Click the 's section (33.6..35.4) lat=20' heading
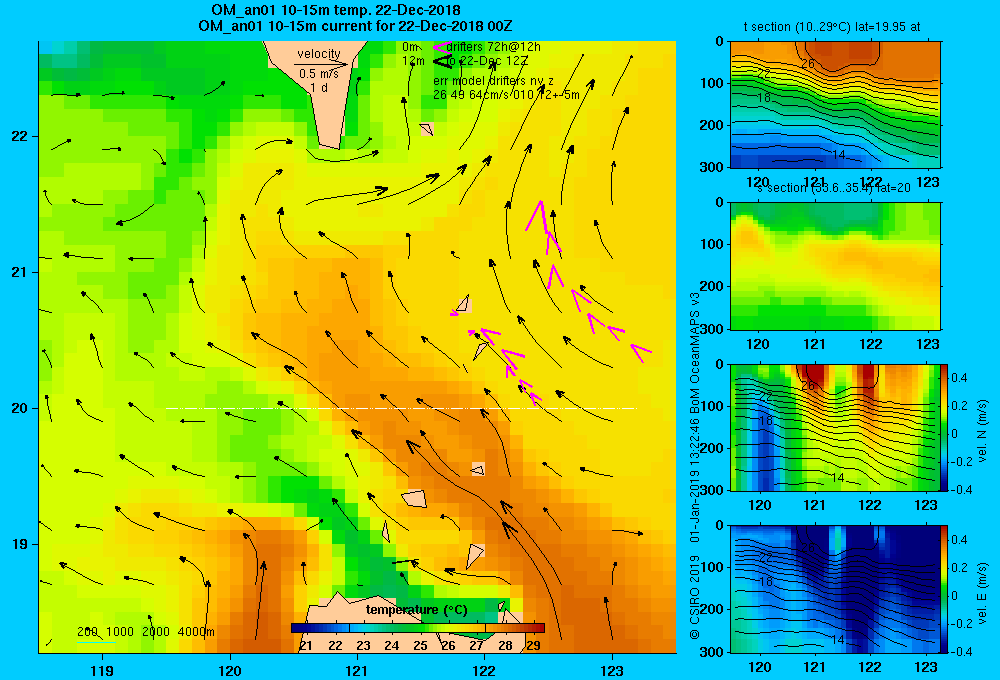Viewport: 1000px width, 680px height. [x=834, y=188]
